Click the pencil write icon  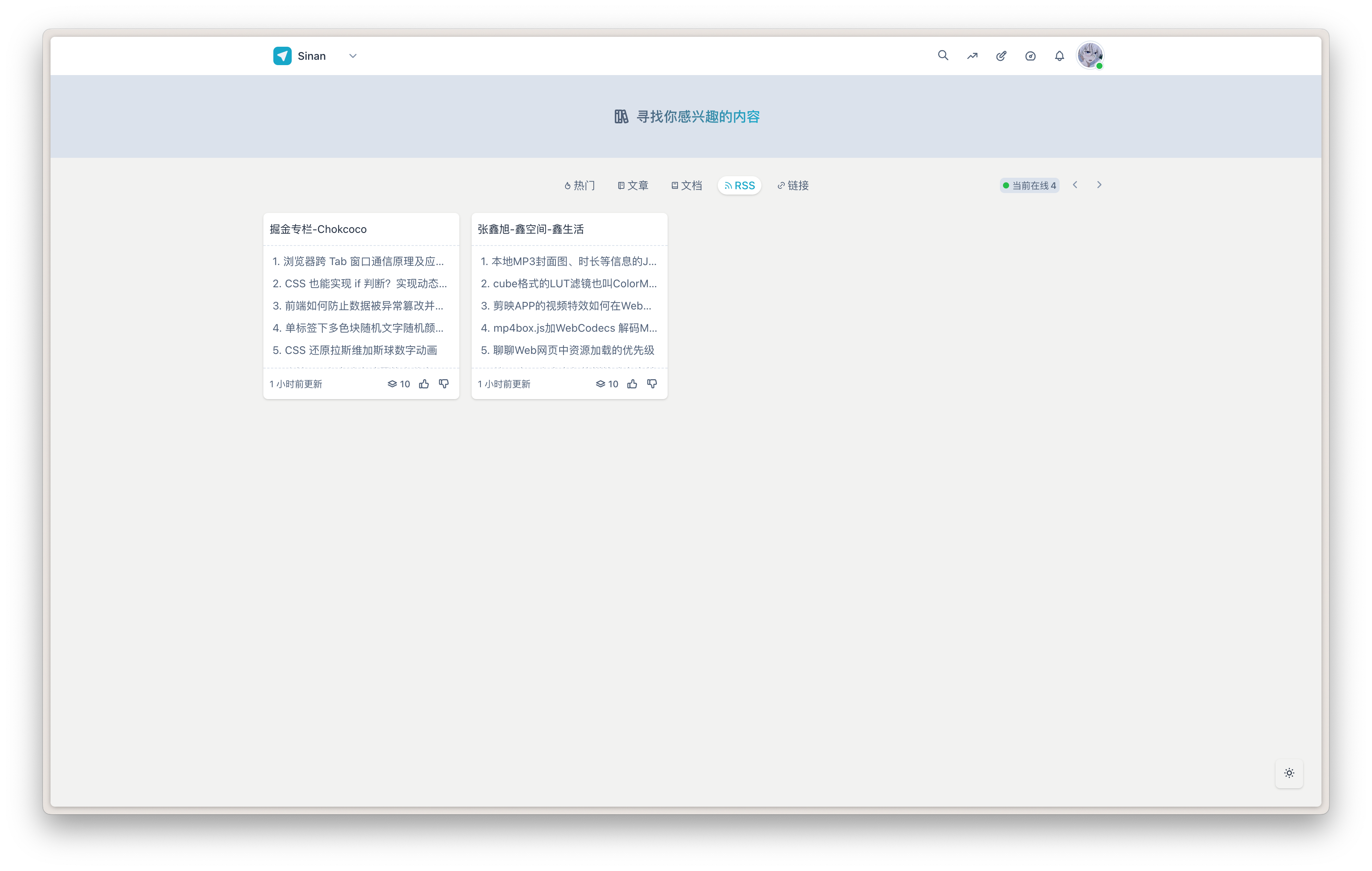pos(1001,56)
